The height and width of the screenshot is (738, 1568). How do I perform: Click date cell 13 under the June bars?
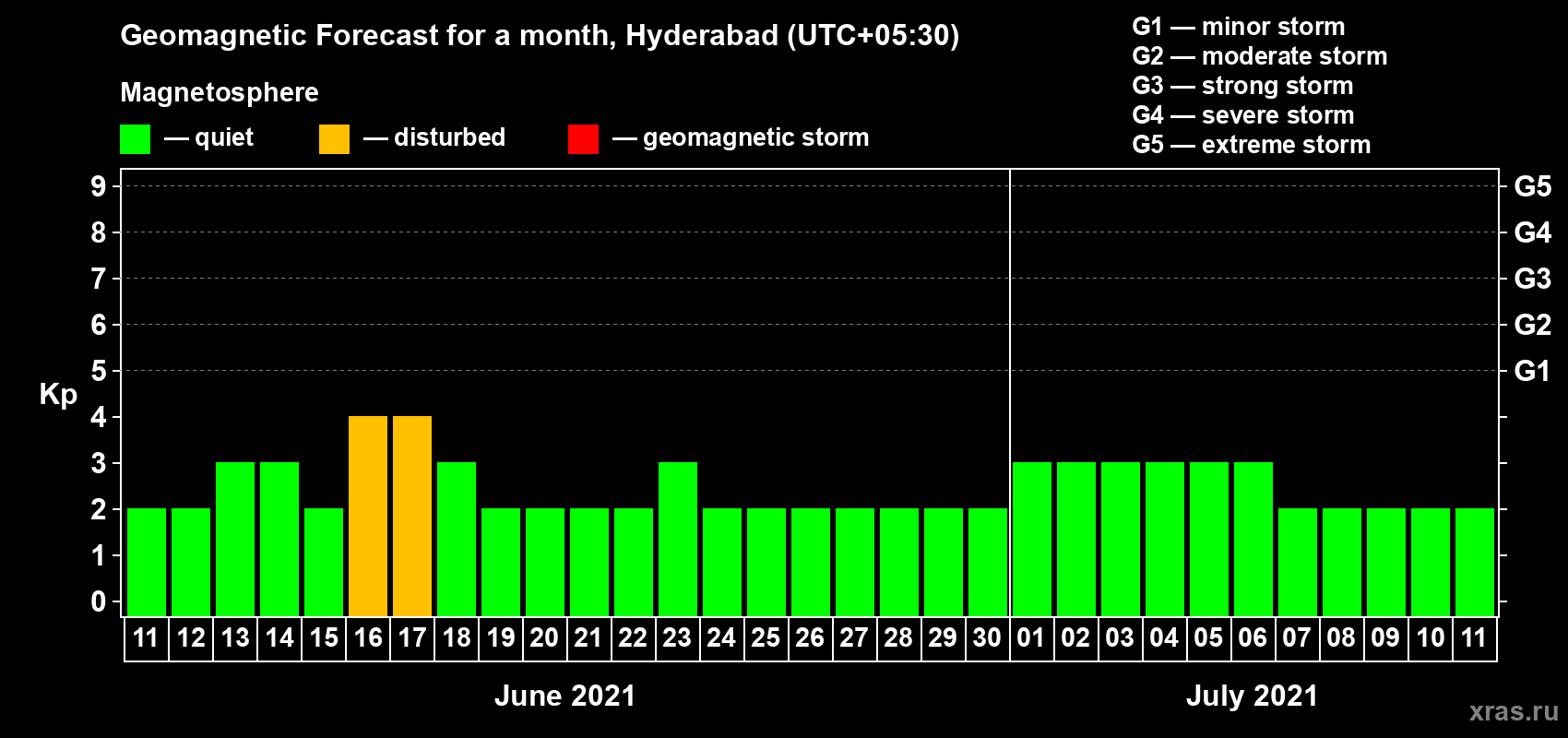(x=235, y=638)
